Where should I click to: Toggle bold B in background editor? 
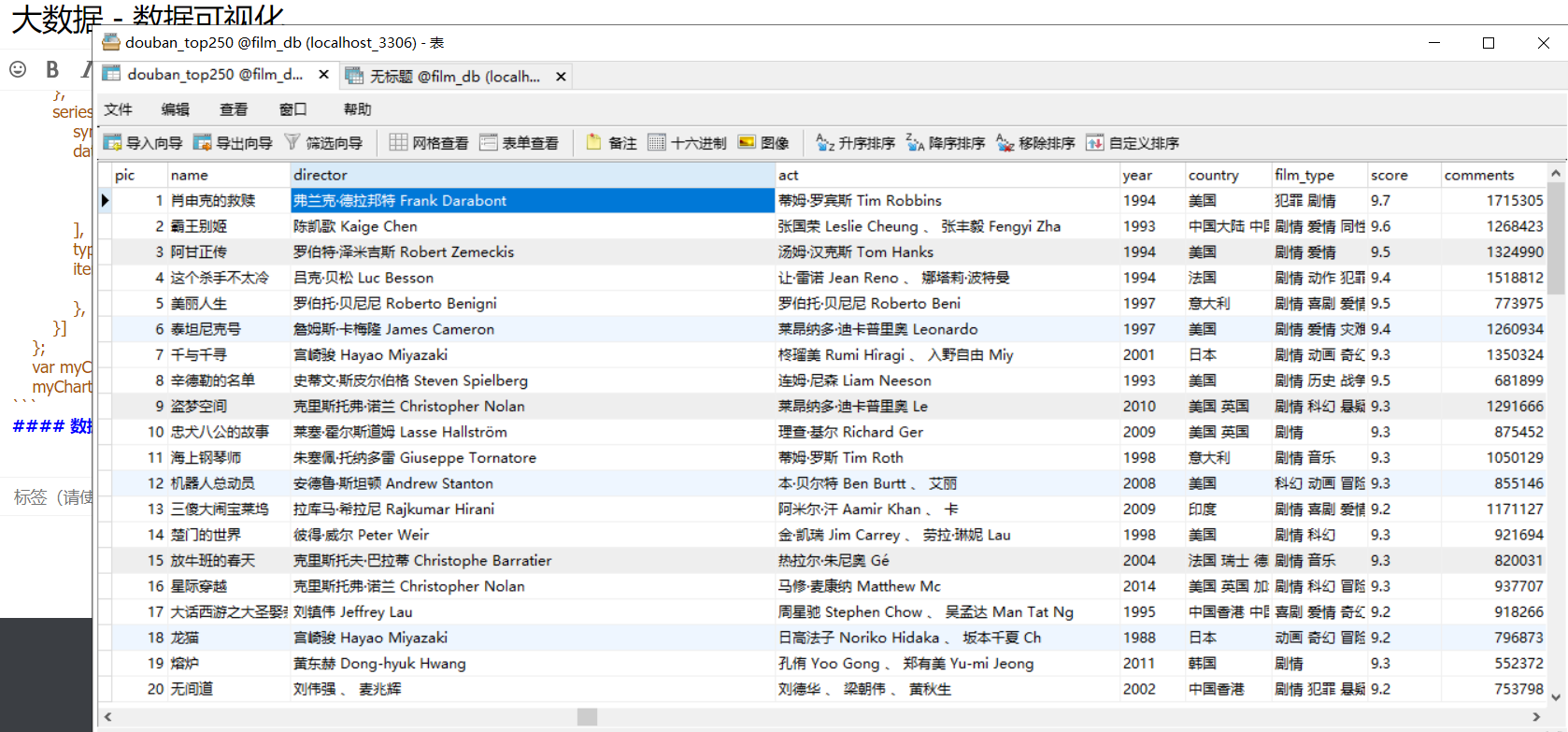click(x=52, y=69)
